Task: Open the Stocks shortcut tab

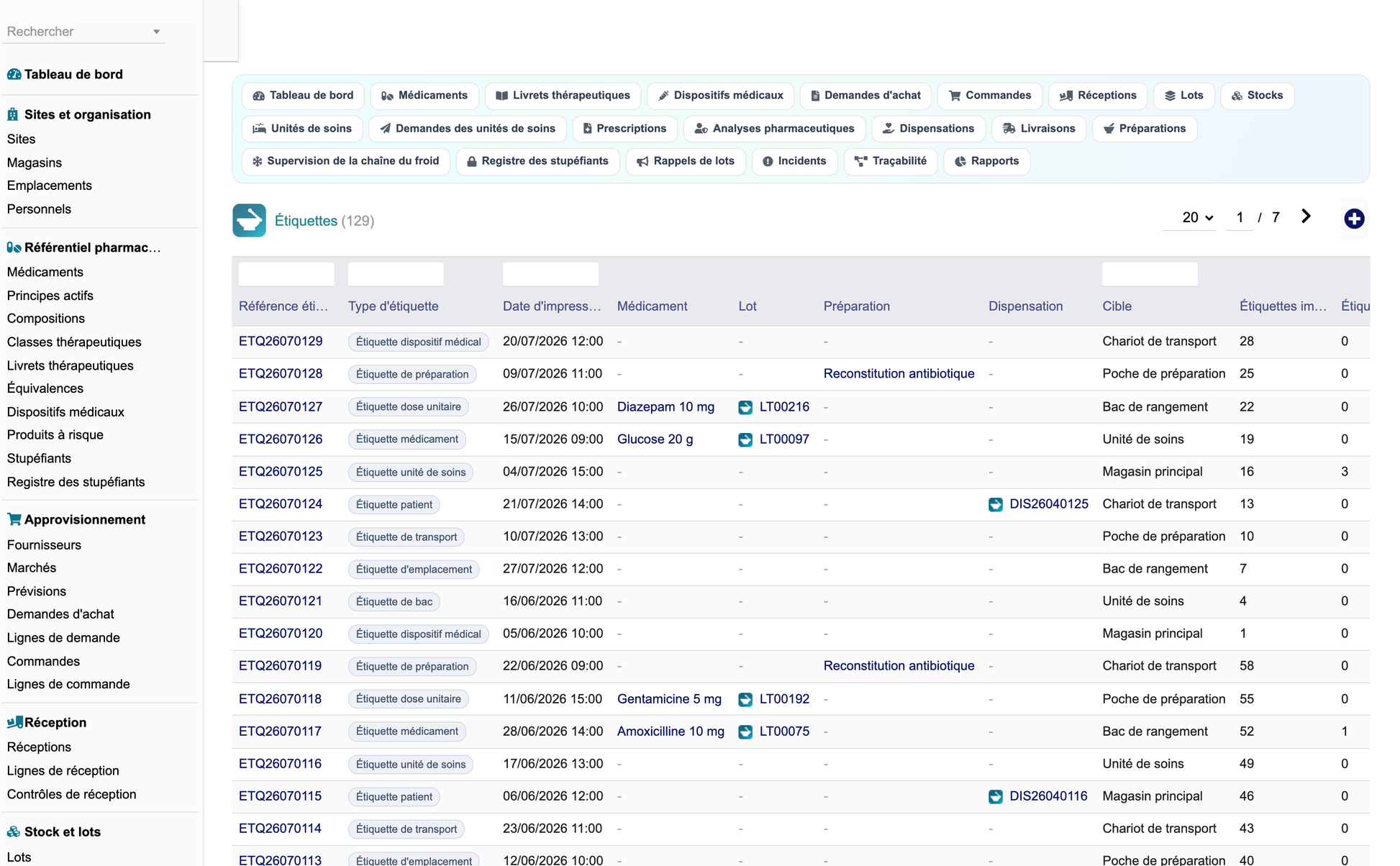Action: click(x=1258, y=96)
